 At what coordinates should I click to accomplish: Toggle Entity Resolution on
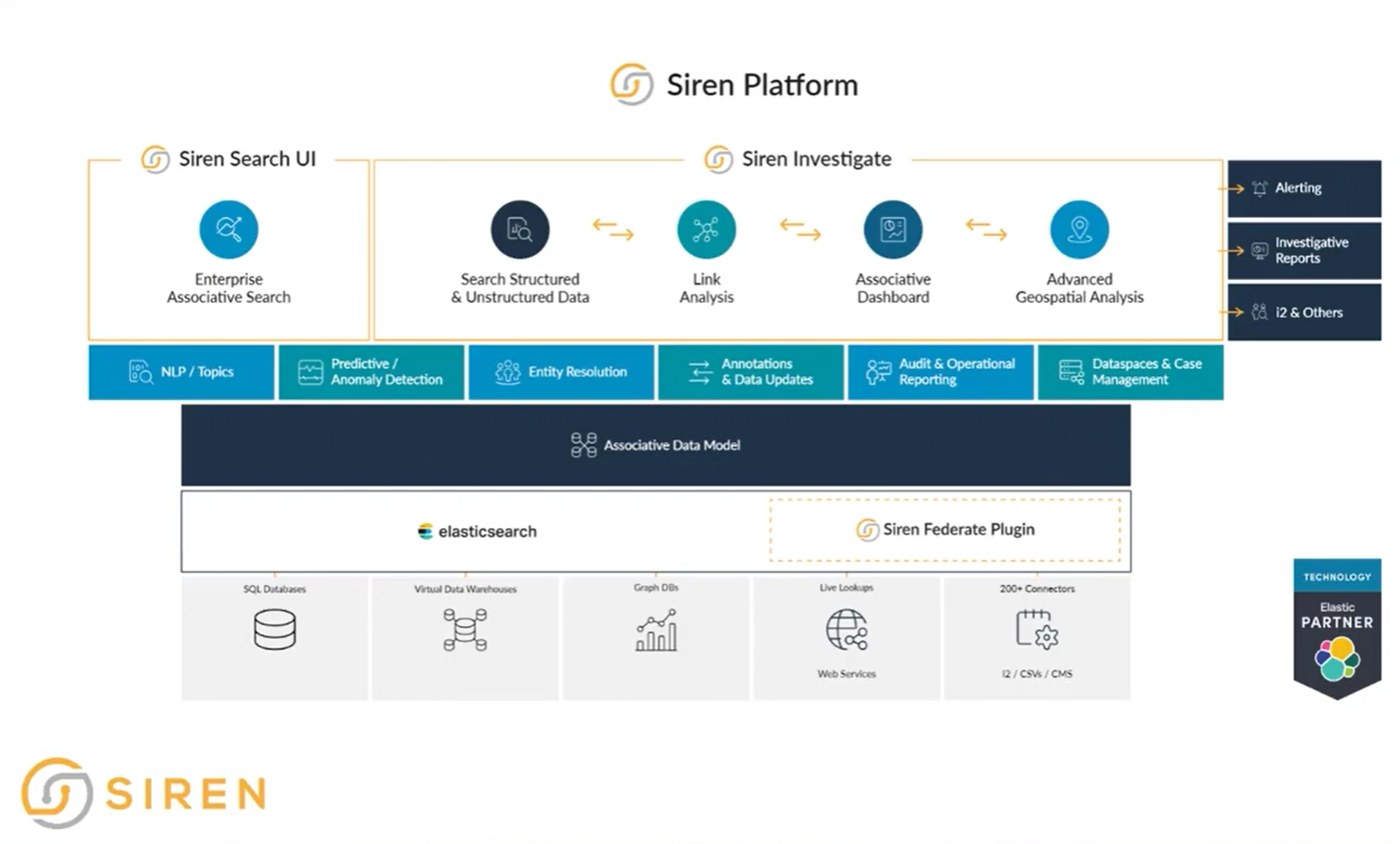pos(561,372)
